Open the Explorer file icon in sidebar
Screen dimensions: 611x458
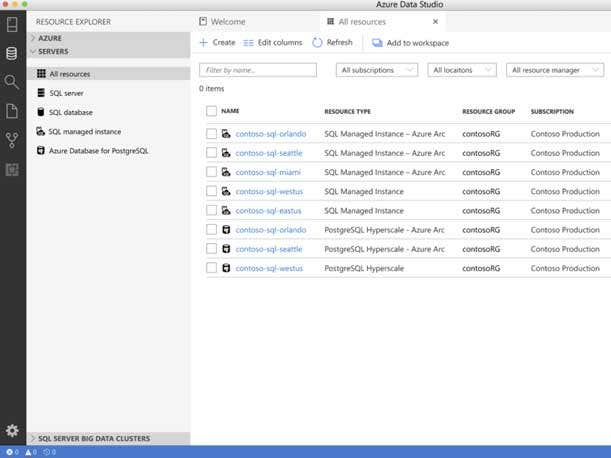click(12, 111)
